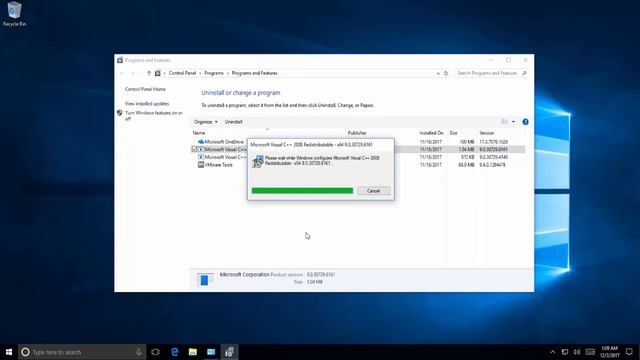This screenshot has width=640, height=360.
Task: Click Programs and Features breadcrumb
Action: click(x=255, y=73)
